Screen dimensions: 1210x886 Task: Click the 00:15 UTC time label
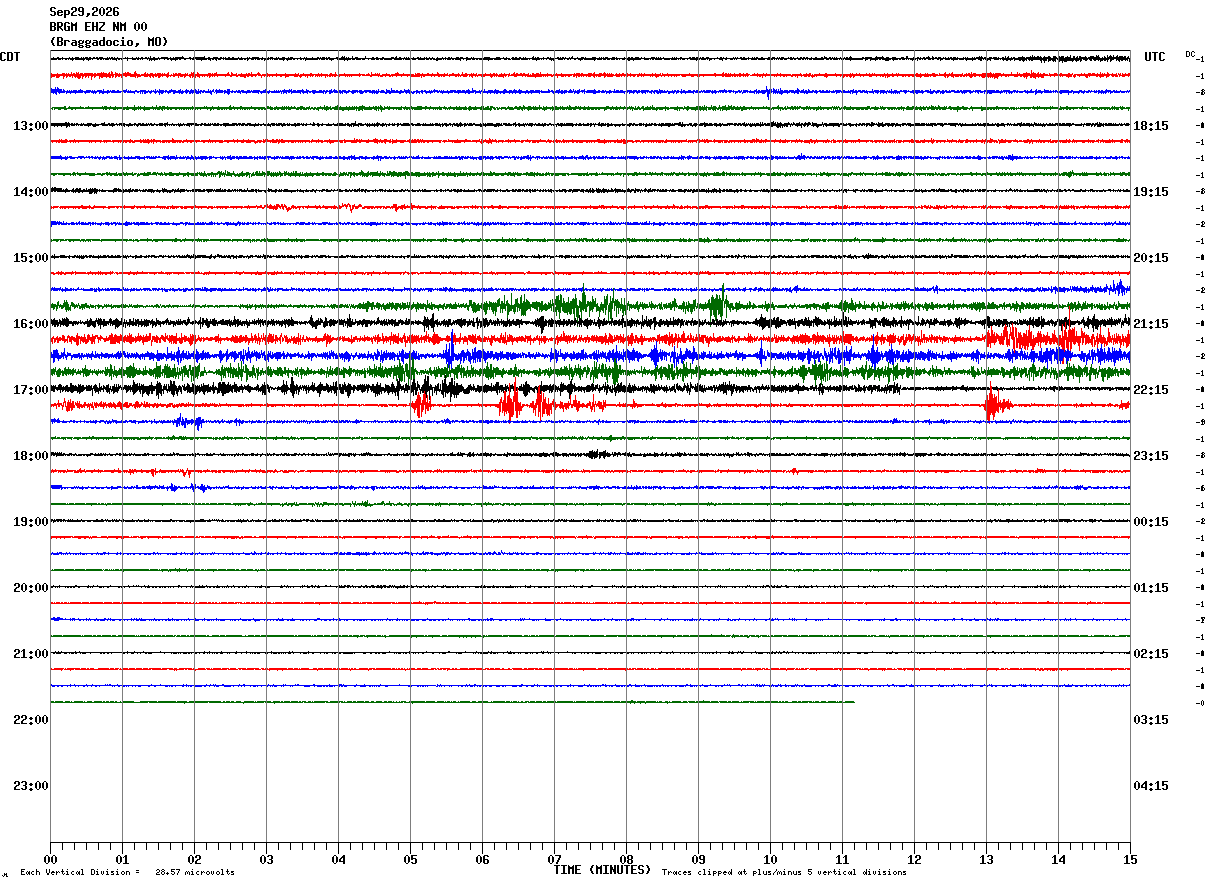point(1151,522)
